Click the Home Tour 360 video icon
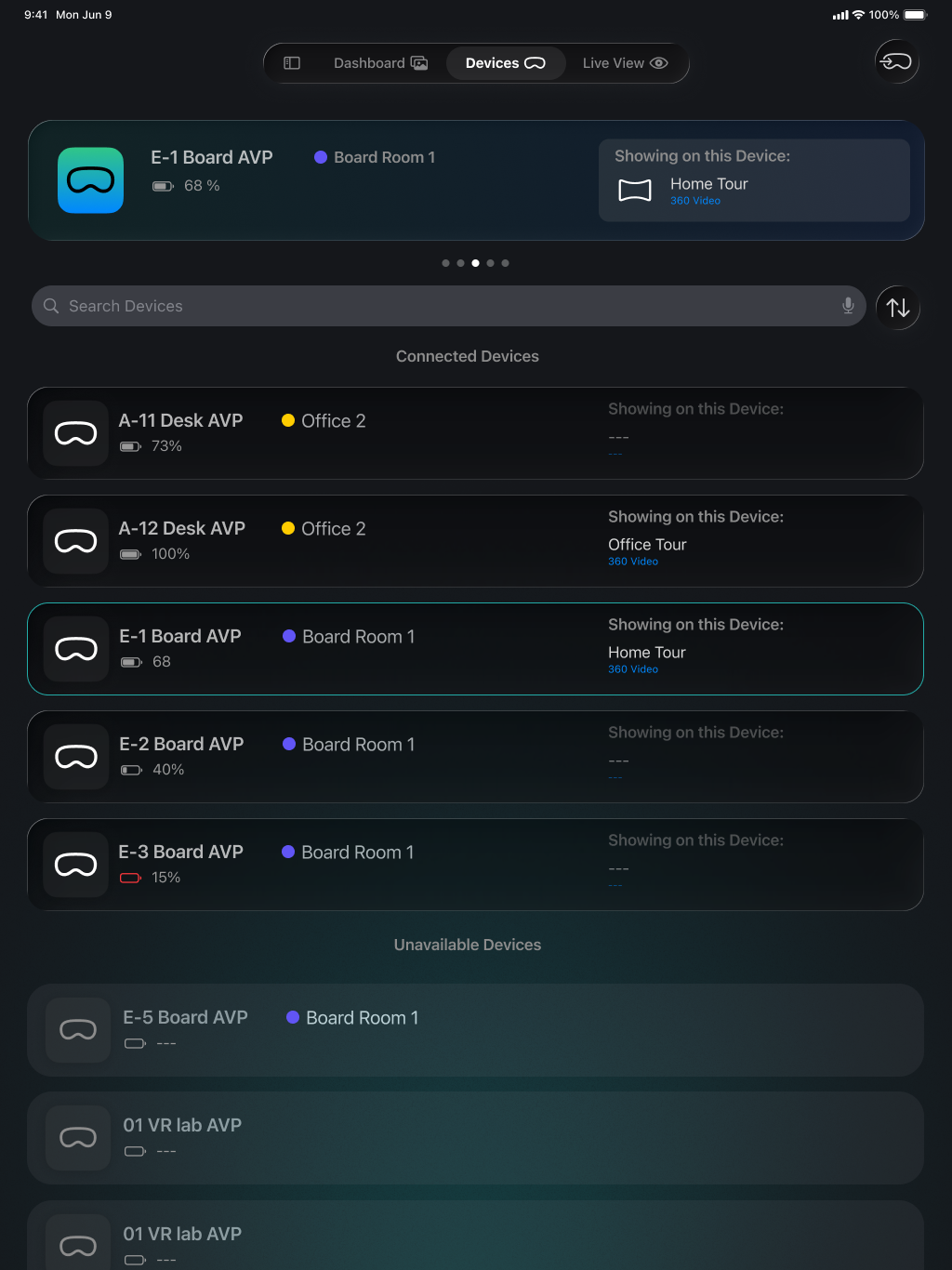The height and width of the screenshot is (1270, 952). (635, 191)
